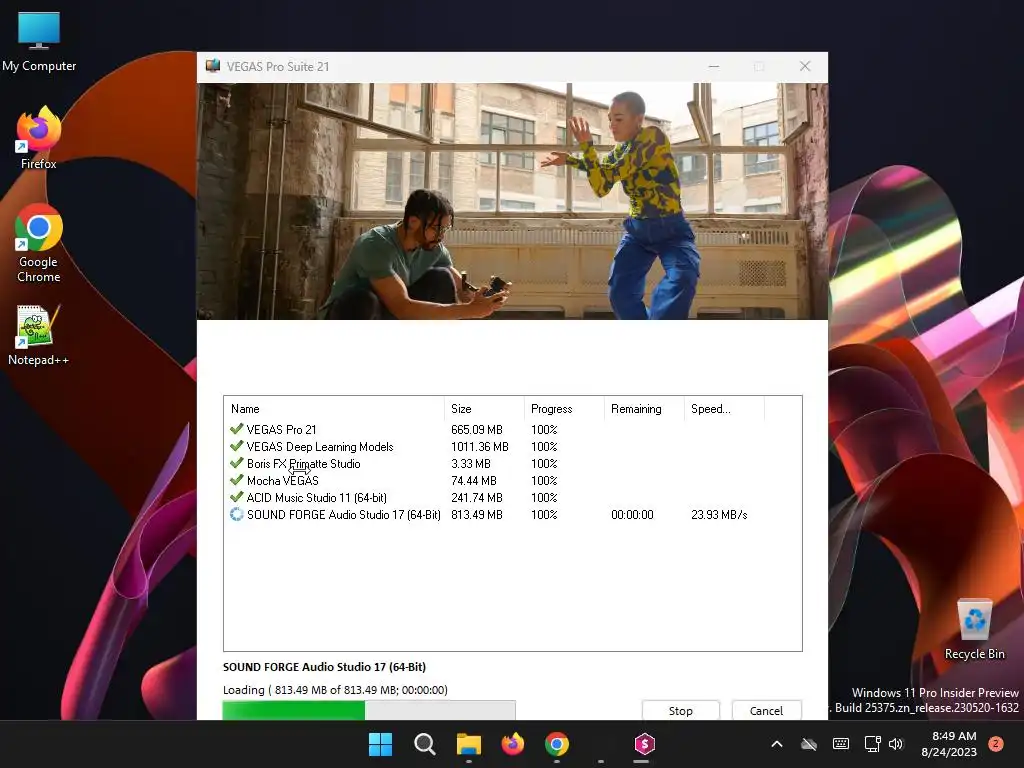Click the 3.33 MB size value
Image resolution: width=1024 pixels, height=768 pixels.
(x=470, y=464)
